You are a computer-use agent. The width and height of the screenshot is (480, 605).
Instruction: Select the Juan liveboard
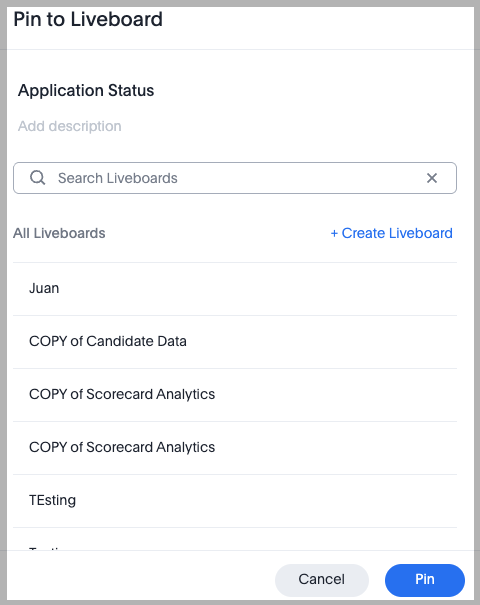(235, 289)
